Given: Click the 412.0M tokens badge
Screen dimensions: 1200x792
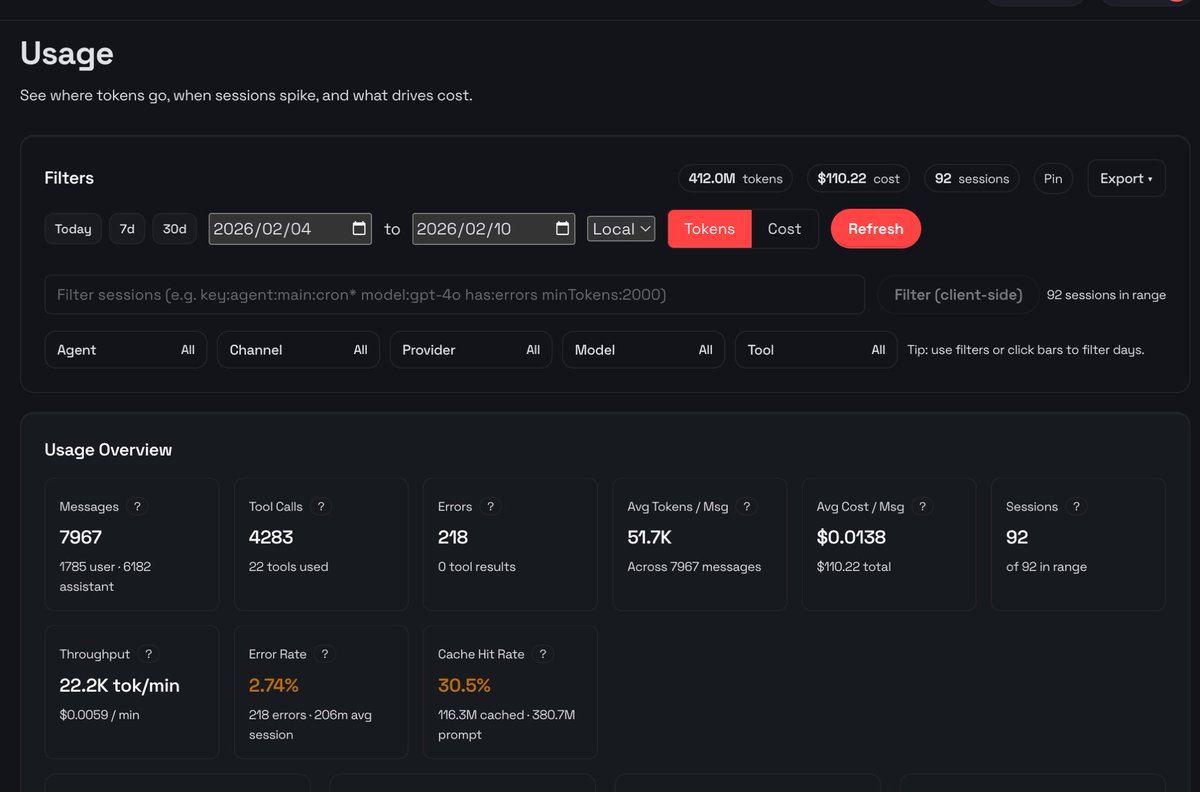Looking at the screenshot, I should [x=736, y=179].
